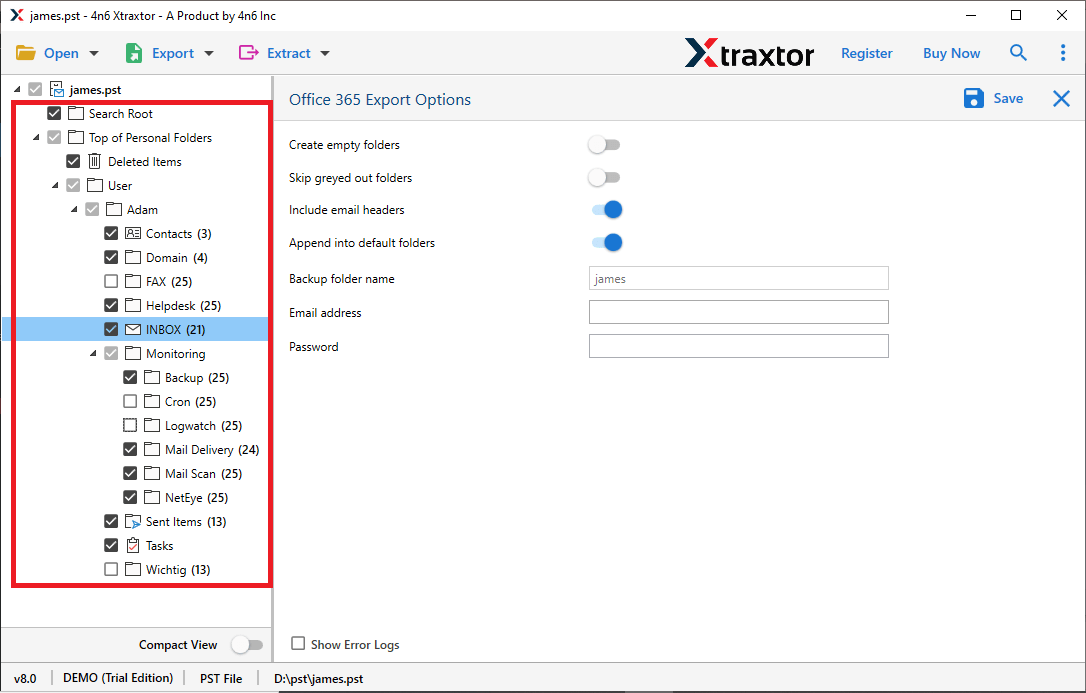Click the Helpdesk folder icon
Viewport: 1086px width, 693px height.
tap(133, 305)
